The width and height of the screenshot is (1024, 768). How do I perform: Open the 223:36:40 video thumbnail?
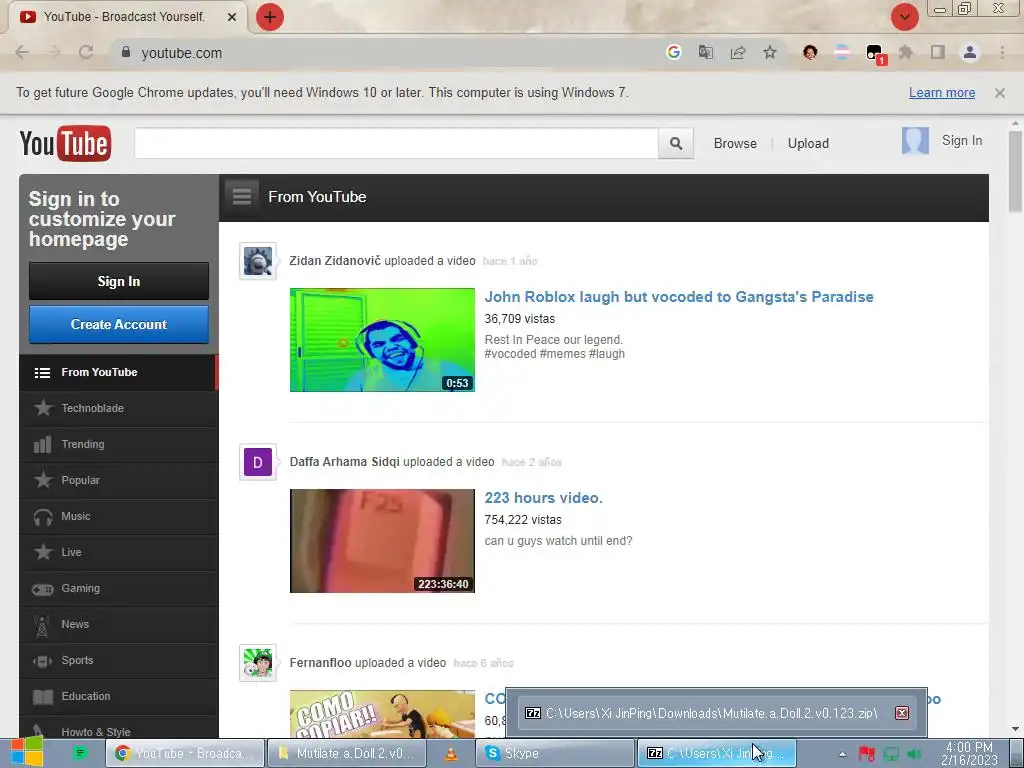tap(382, 541)
